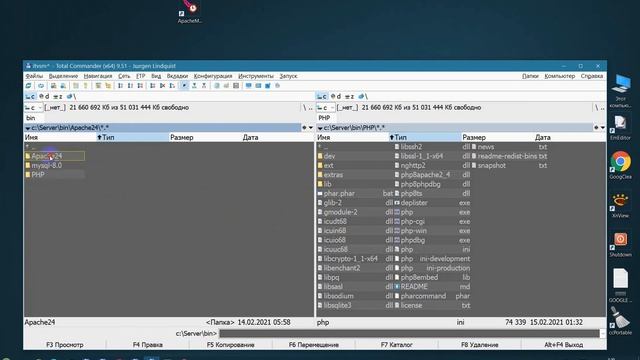The height and width of the screenshot is (360, 640).
Task: Click the green refresh icon in the toolbar
Action: click(29, 86)
